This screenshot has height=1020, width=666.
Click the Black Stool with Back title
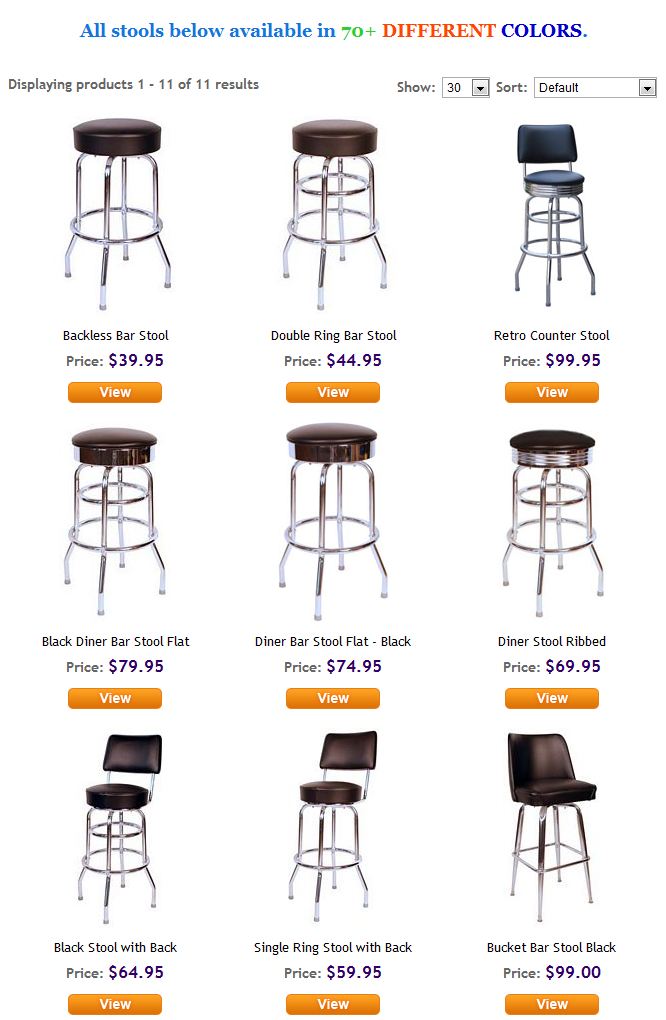pos(116,948)
